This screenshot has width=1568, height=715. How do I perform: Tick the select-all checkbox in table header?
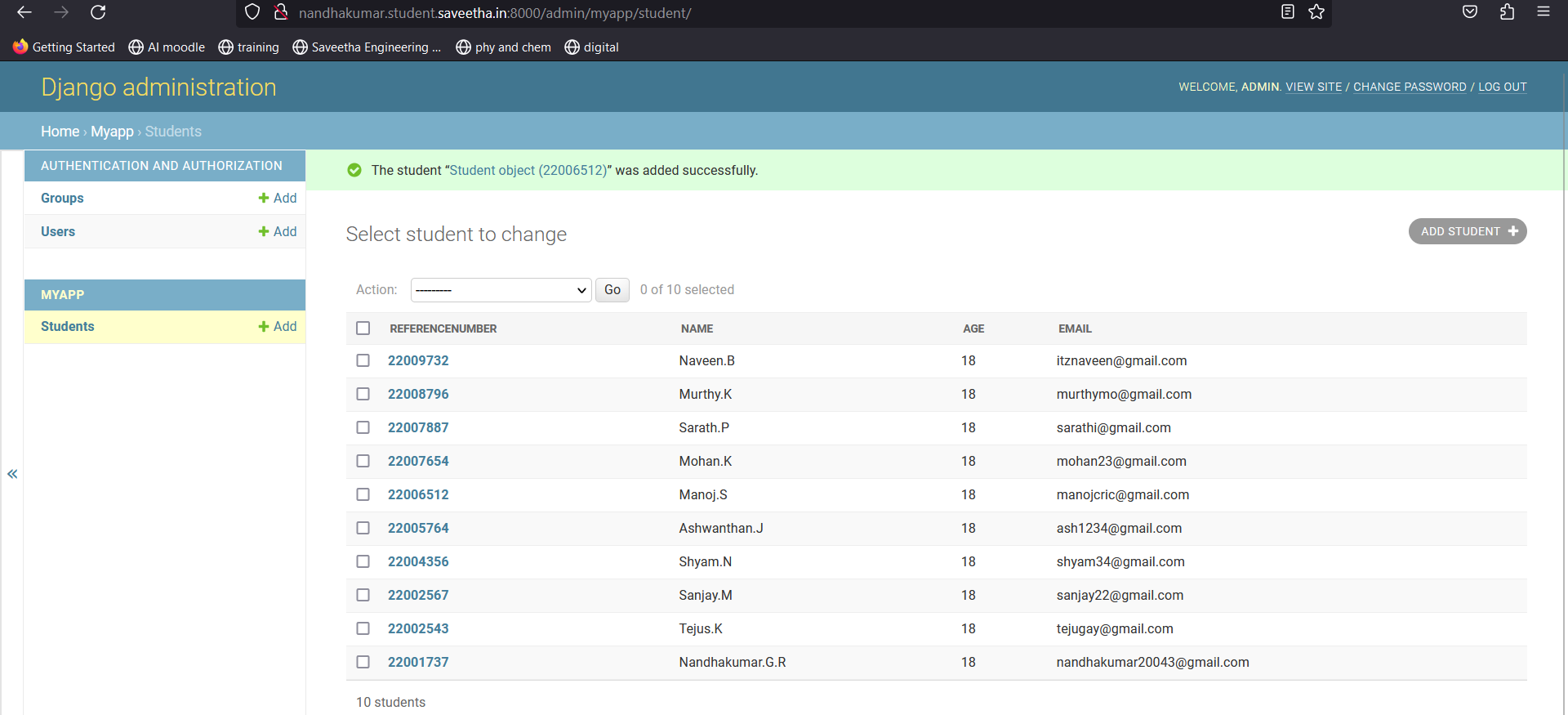363,328
